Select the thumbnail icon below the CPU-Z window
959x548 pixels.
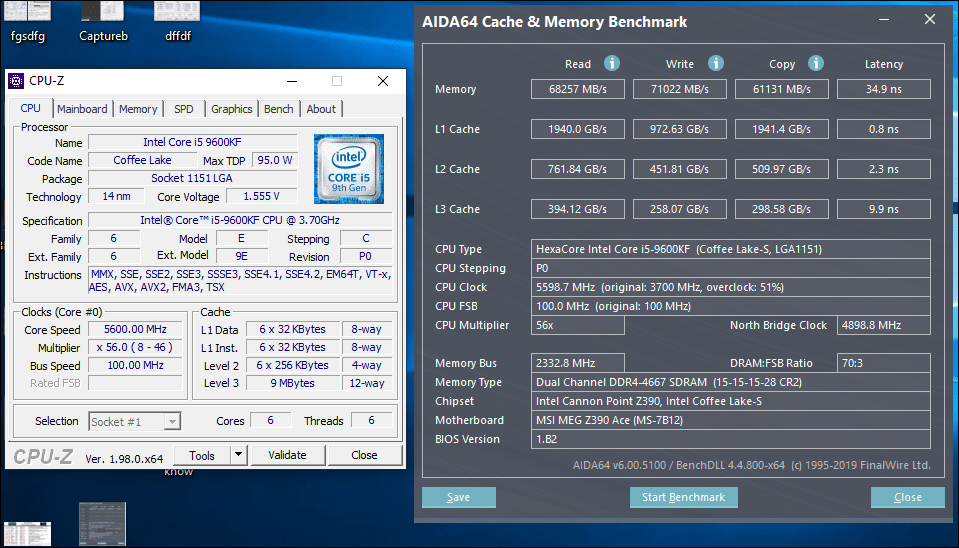pos(102,524)
